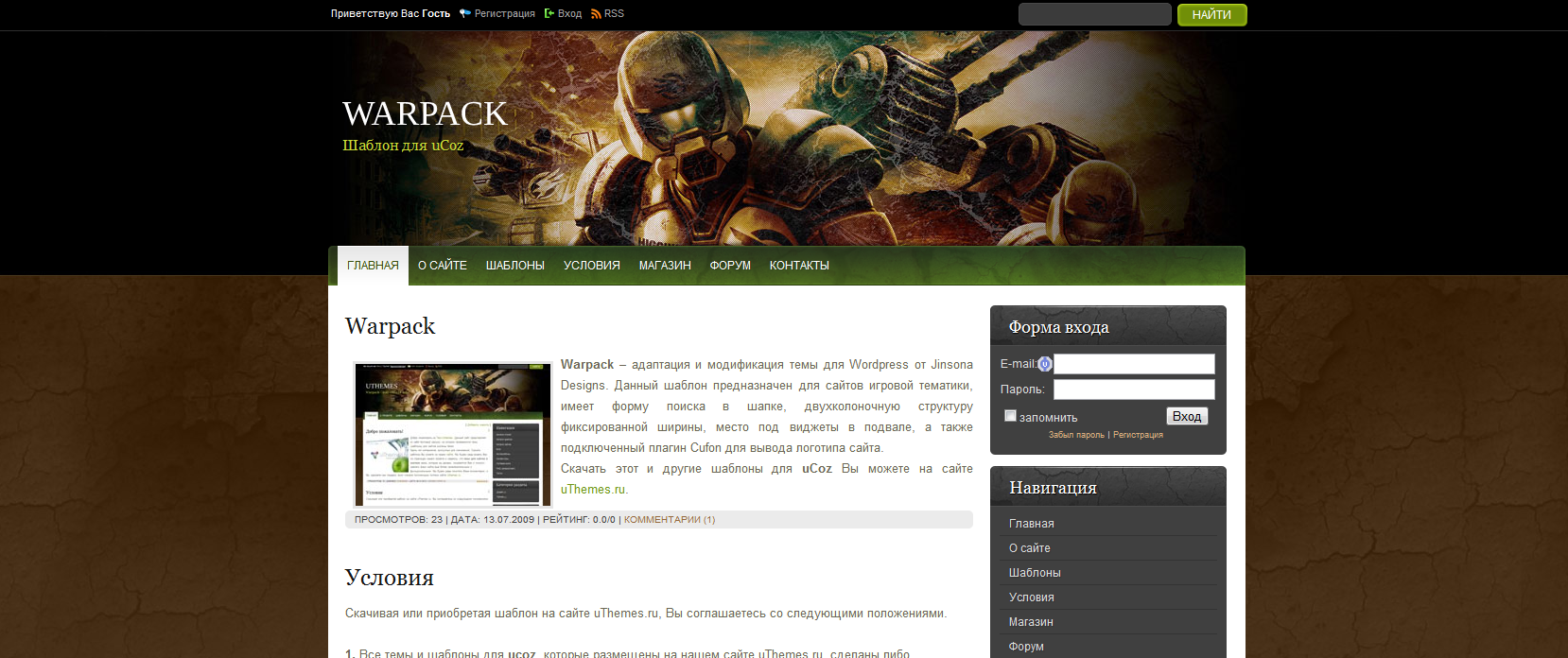1568x658 pixels.
Task: Open the МАГАЗИН menu item
Action: pyautogui.click(x=665, y=266)
